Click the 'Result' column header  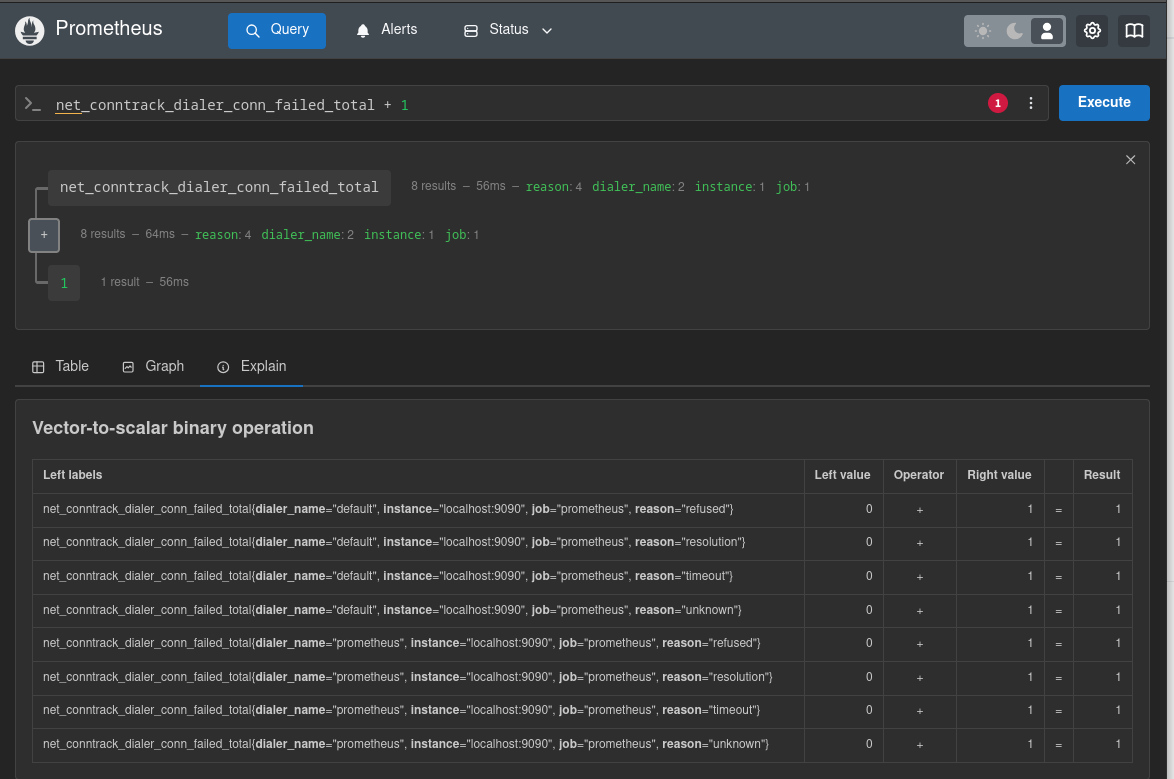coord(1101,475)
